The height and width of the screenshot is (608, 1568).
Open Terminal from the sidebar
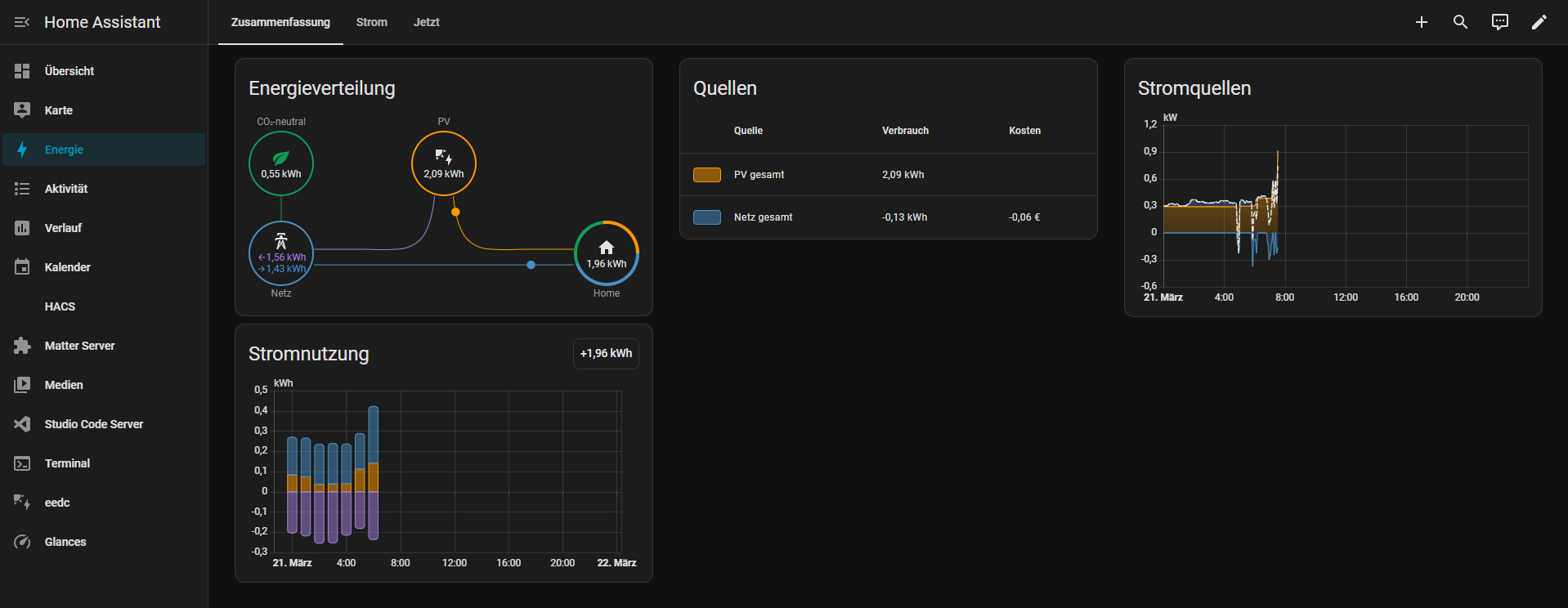67,463
